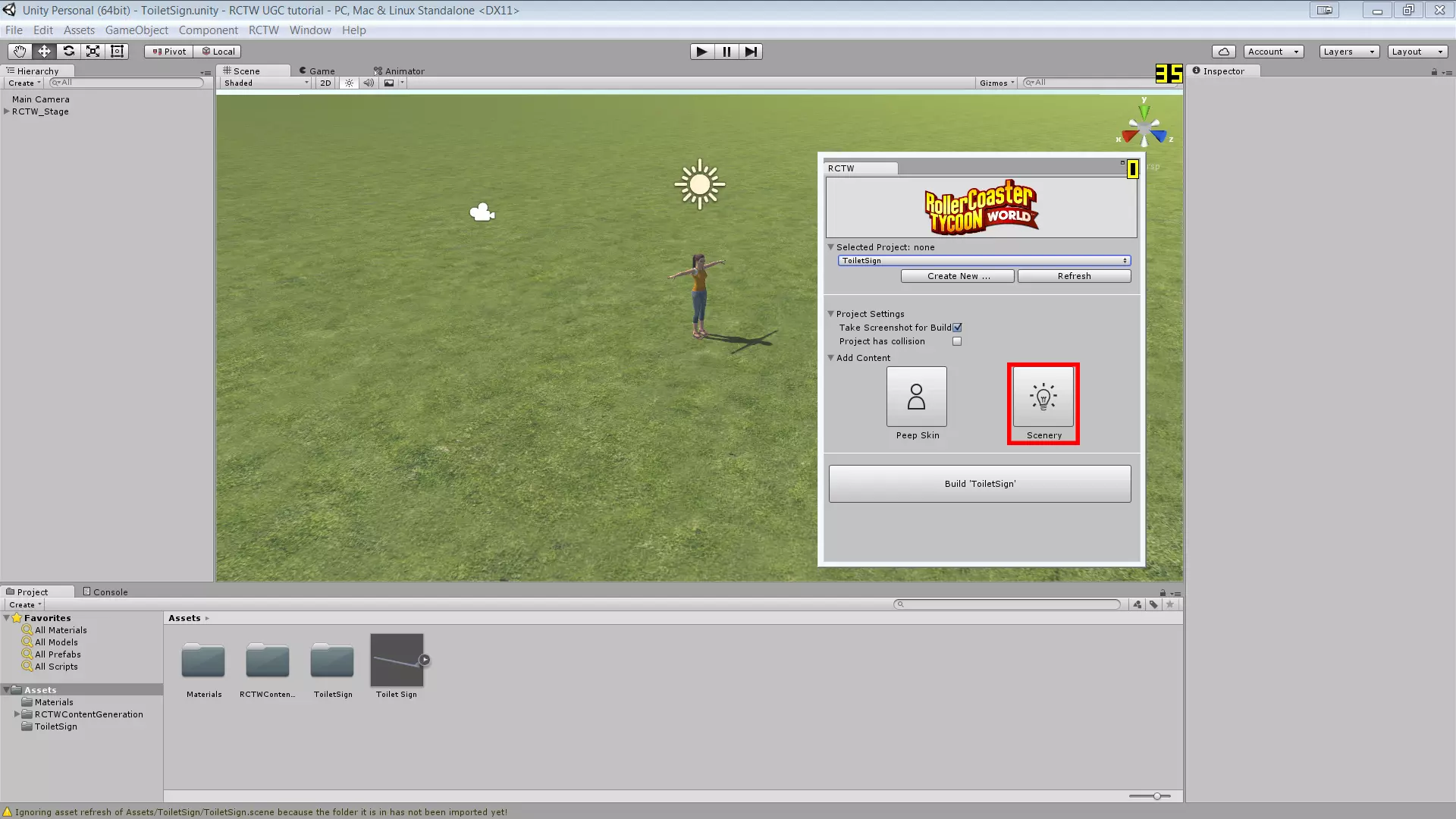Open the ToiletSign project dropdown

click(x=984, y=261)
